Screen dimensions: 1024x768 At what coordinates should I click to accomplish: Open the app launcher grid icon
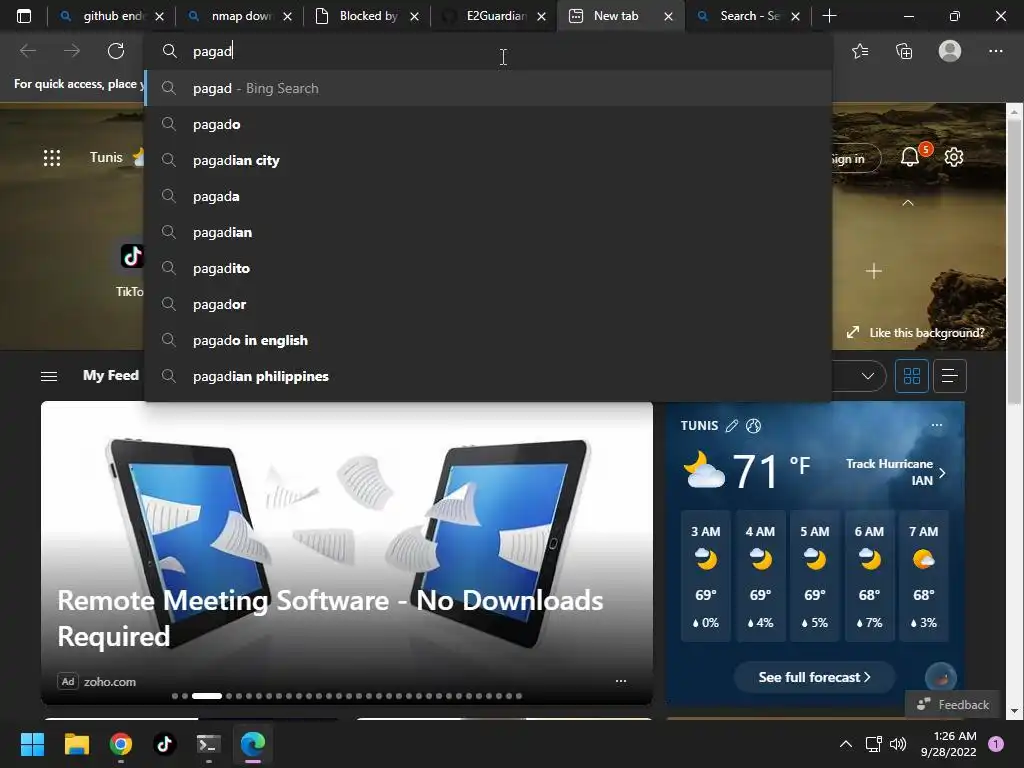coord(52,157)
